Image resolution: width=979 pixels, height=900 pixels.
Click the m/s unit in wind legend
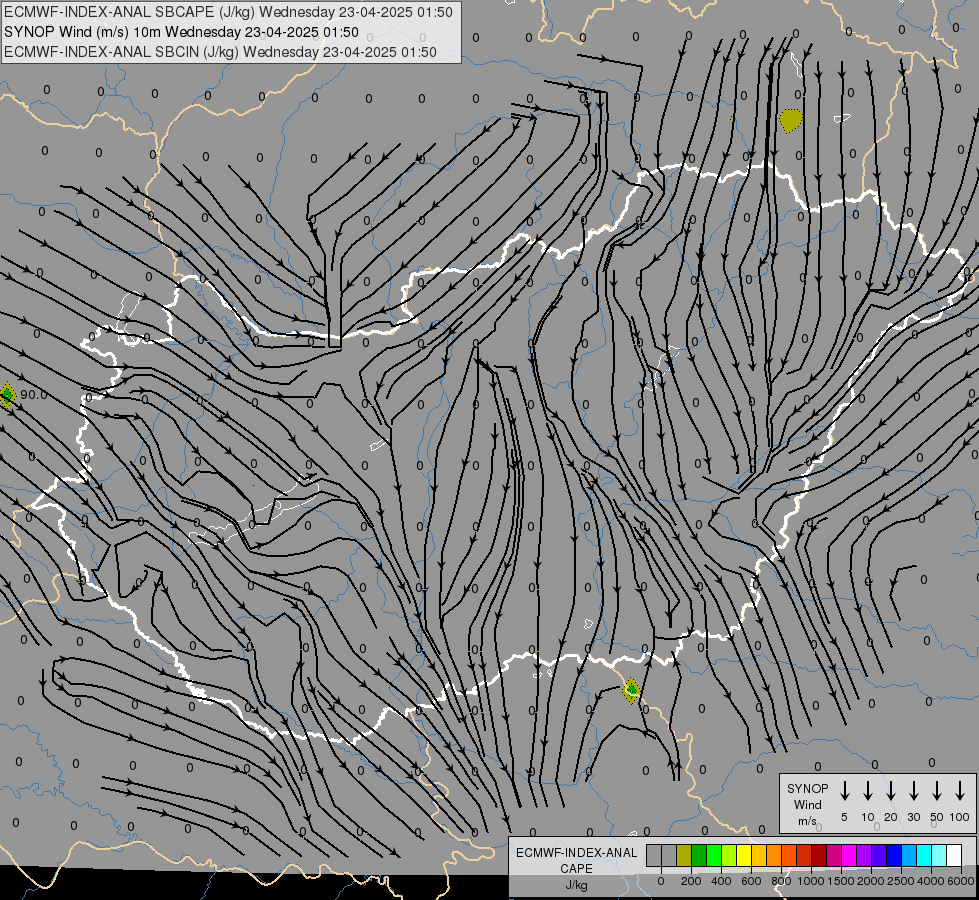click(x=807, y=821)
